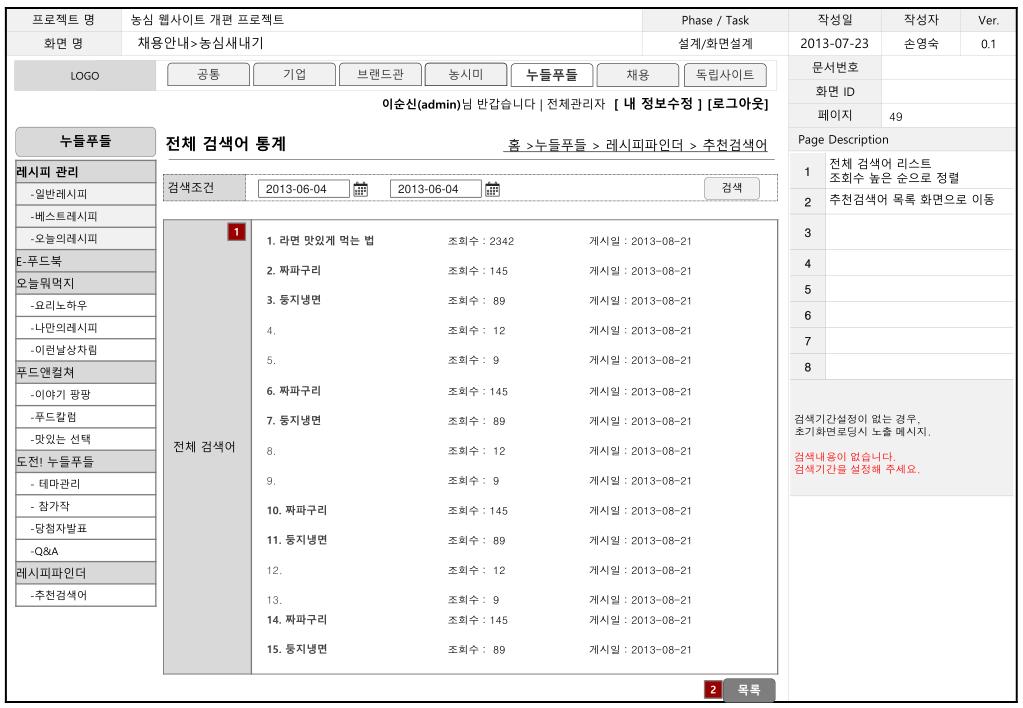1023x708 pixels.
Task: Open 추천검색어 sidebar item
Action: (x=85, y=595)
